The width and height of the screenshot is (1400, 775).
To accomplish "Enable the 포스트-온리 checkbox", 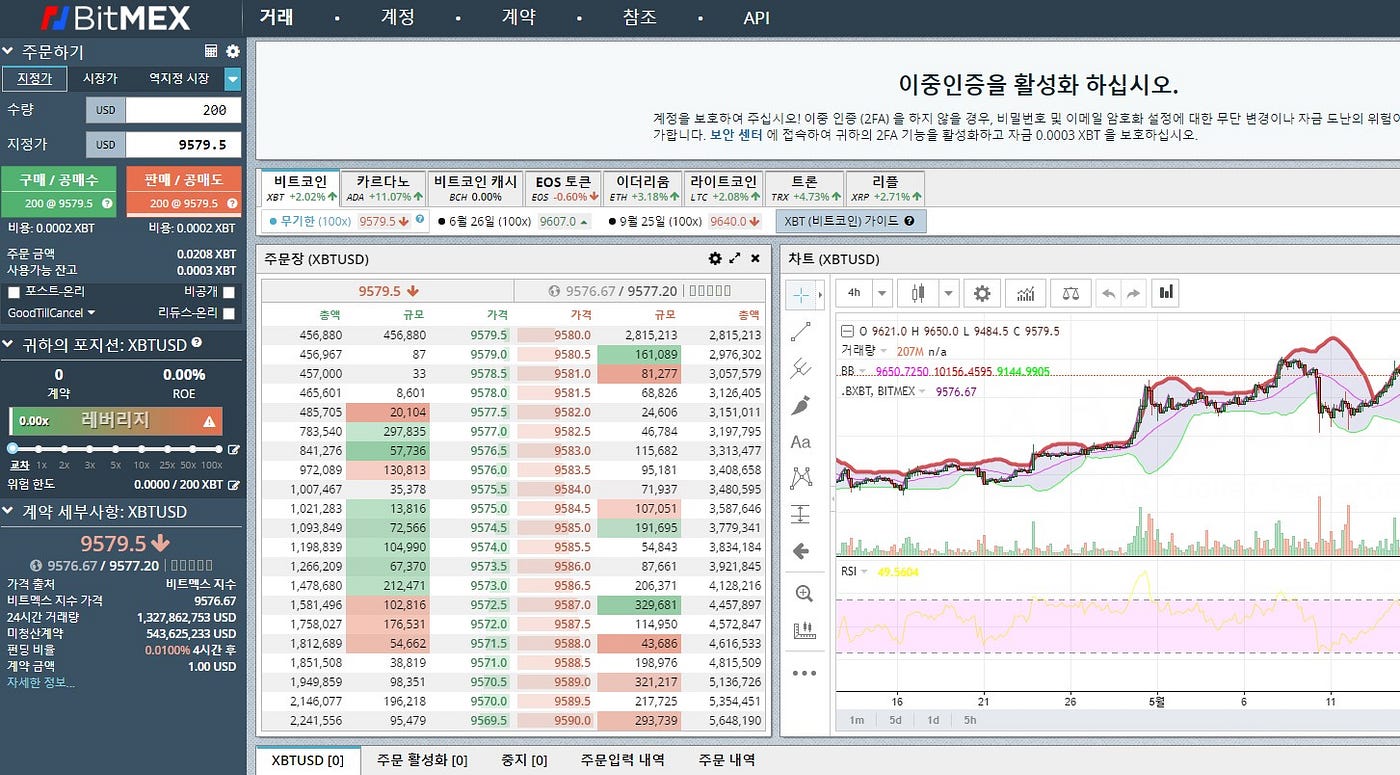I will click(14, 292).
